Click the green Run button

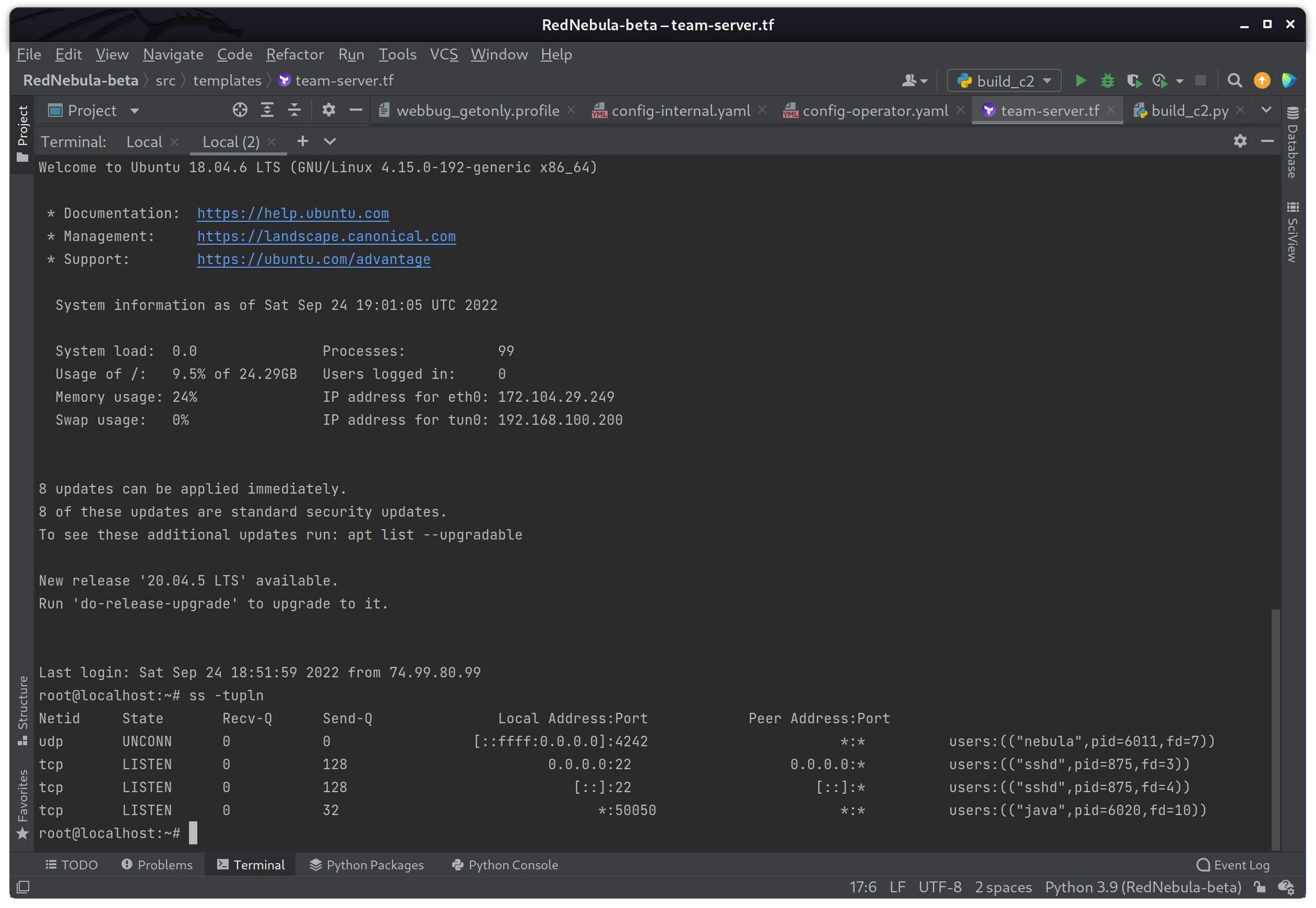coord(1081,81)
